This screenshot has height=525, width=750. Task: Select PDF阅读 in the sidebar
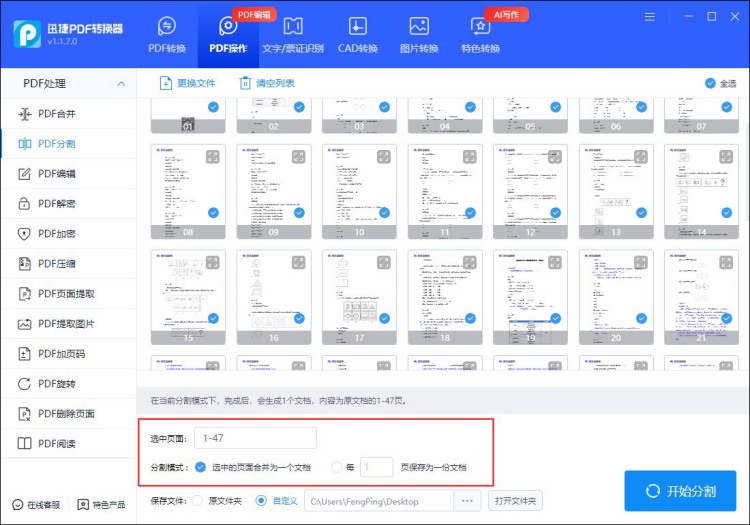pyautogui.click(x=68, y=444)
